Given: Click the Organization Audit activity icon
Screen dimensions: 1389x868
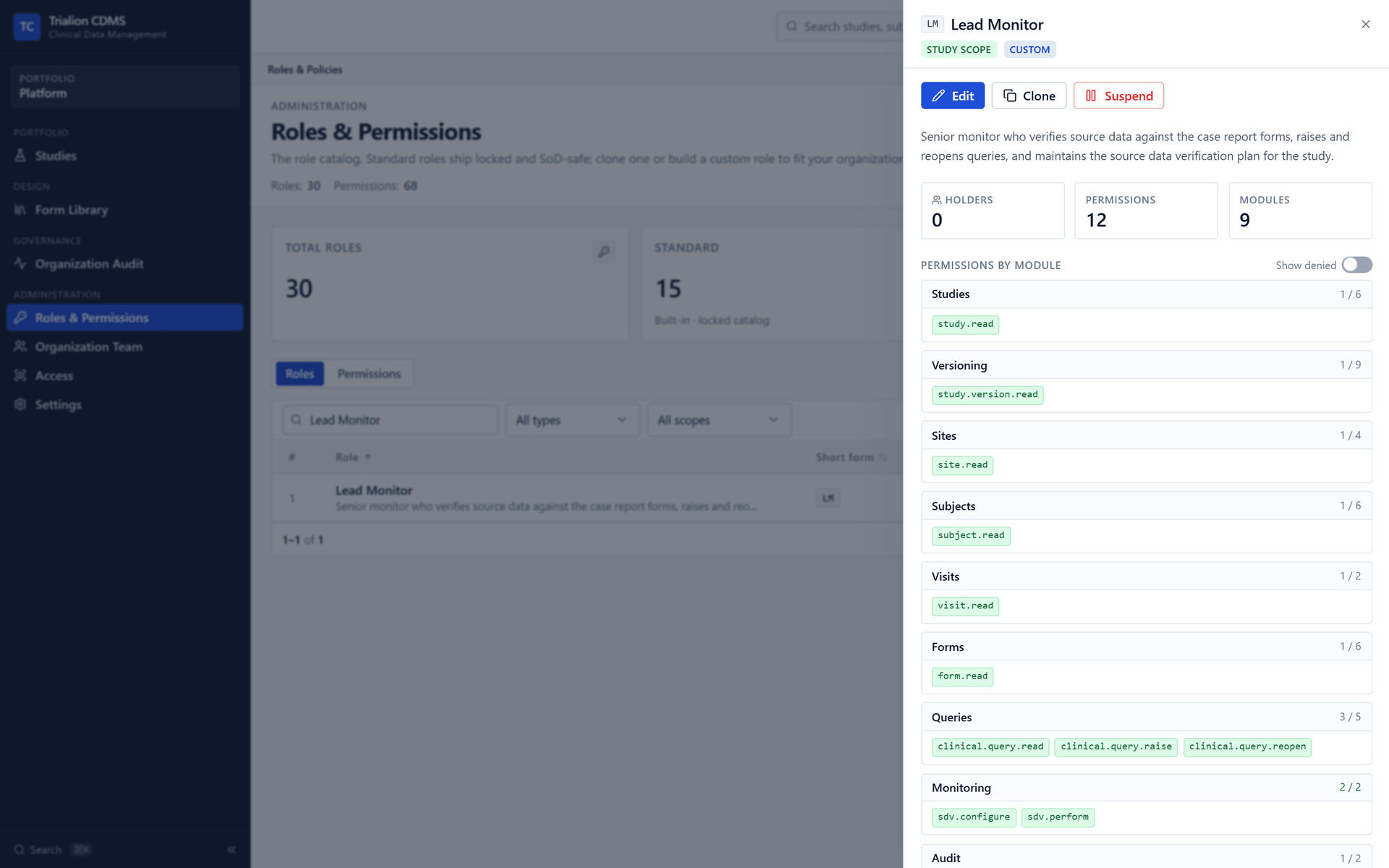Looking at the screenshot, I should (20, 264).
